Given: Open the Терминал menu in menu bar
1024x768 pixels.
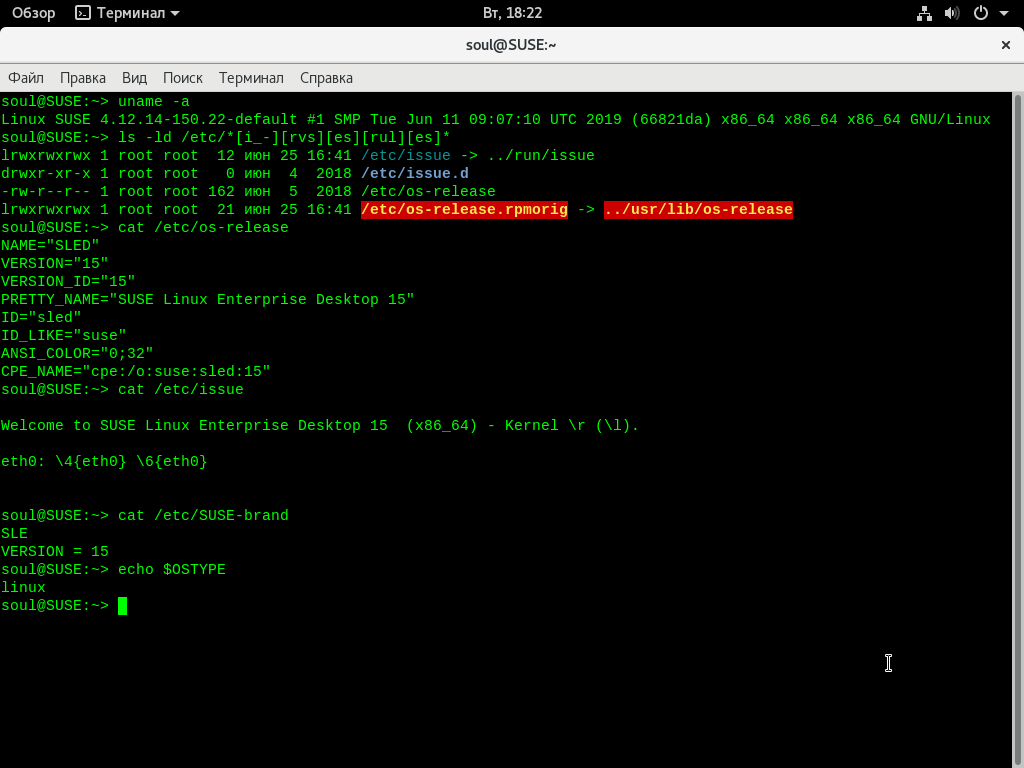Looking at the screenshot, I should click(251, 78).
